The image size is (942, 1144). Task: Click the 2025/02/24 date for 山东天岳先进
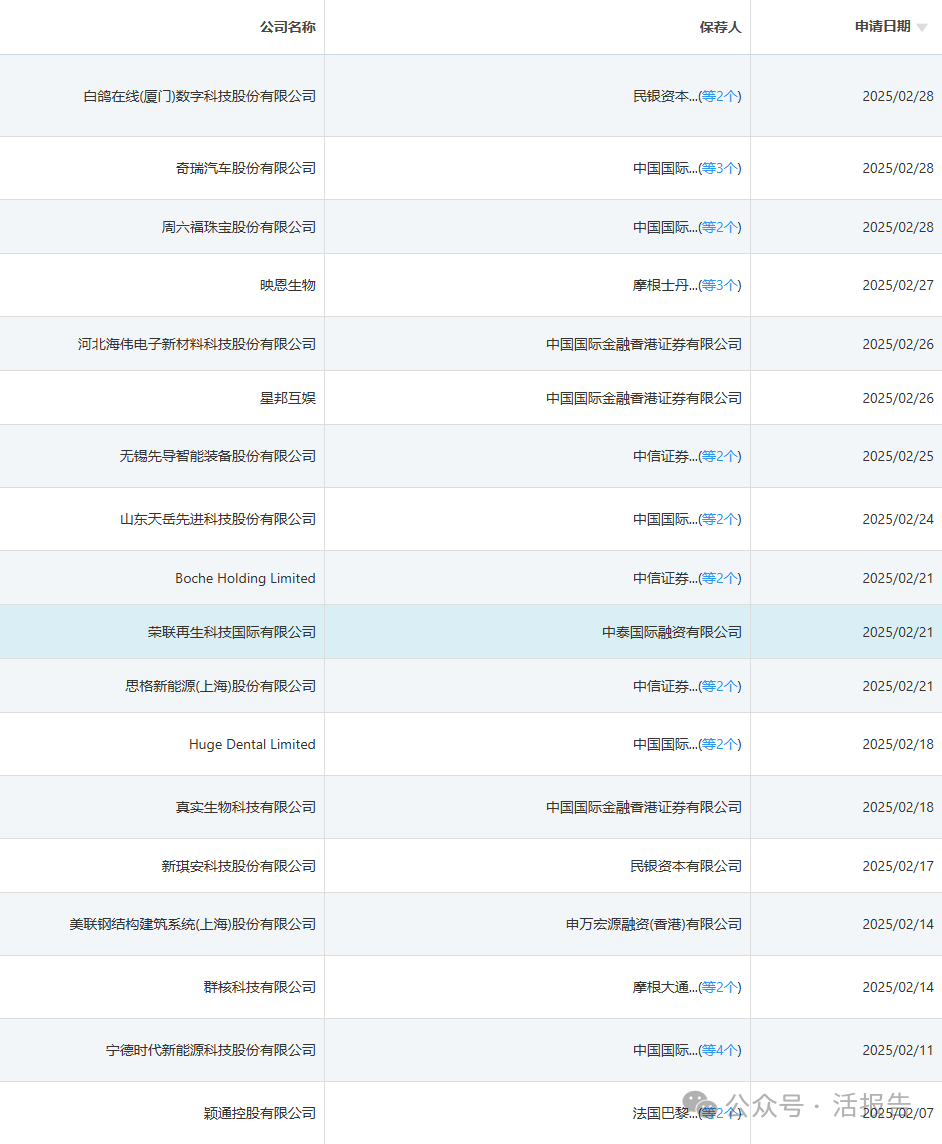click(898, 519)
